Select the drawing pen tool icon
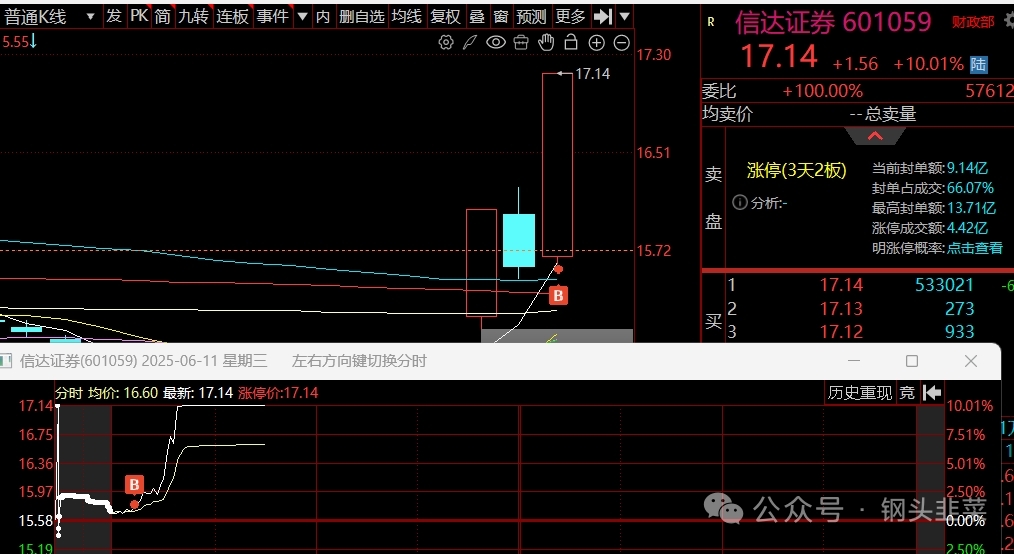 (x=470, y=43)
